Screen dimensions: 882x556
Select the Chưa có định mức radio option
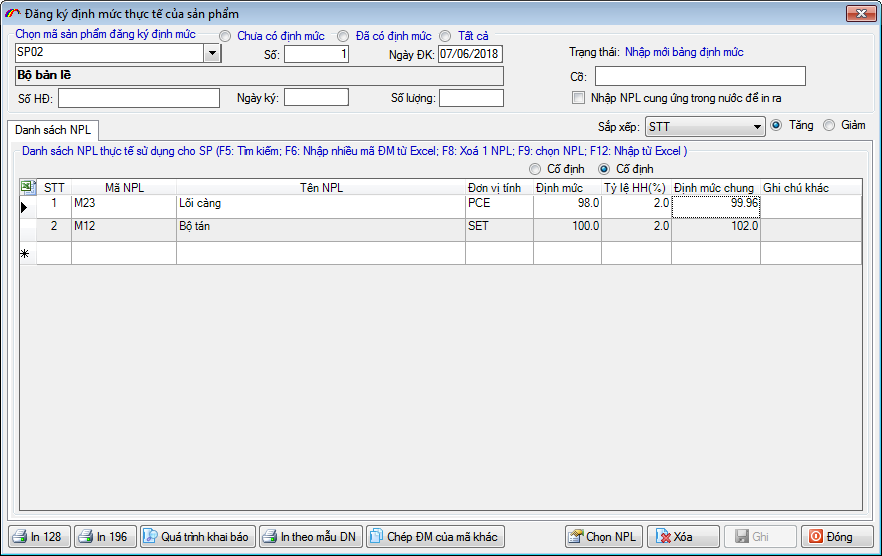[225, 36]
